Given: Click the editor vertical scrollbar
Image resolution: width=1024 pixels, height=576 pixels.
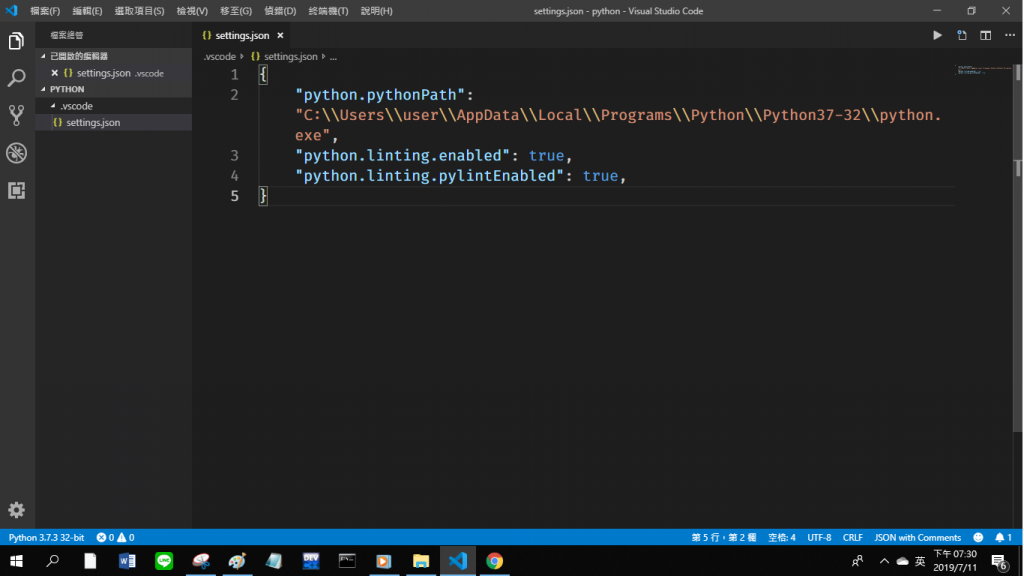Looking at the screenshot, I should [x=1017, y=248].
